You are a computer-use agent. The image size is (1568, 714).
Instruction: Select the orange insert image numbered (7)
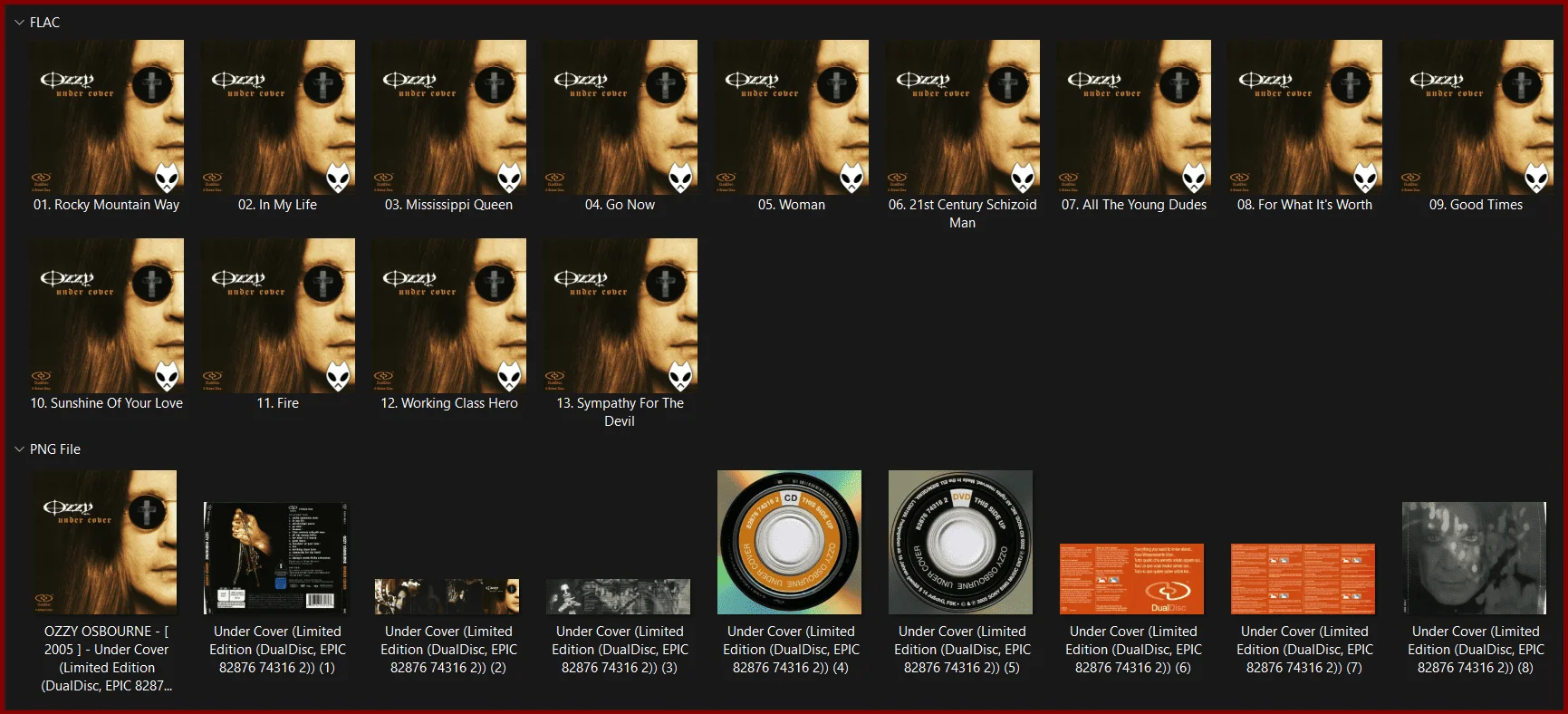(x=1303, y=579)
